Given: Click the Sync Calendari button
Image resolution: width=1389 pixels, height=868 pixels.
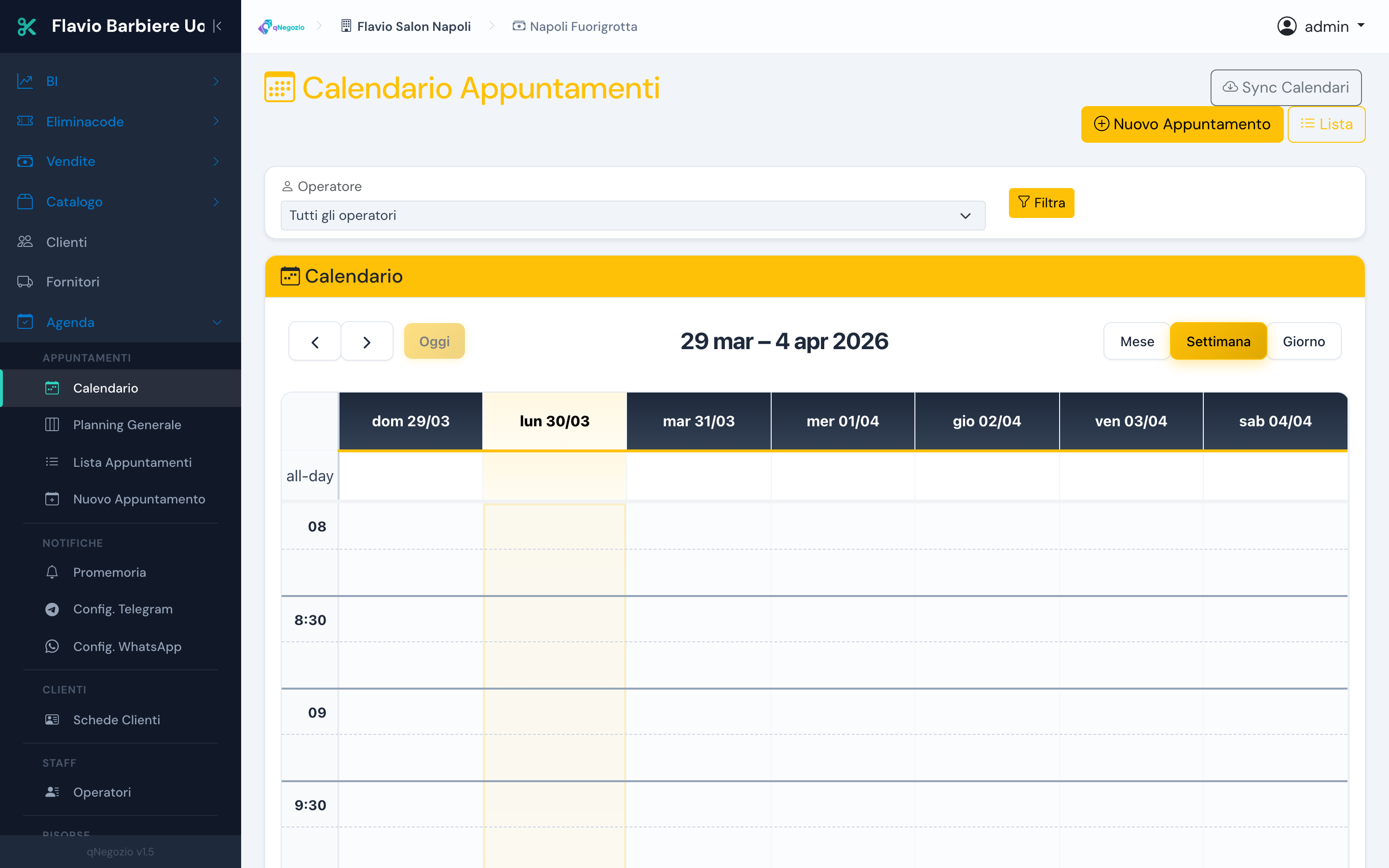Looking at the screenshot, I should (x=1286, y=87).
